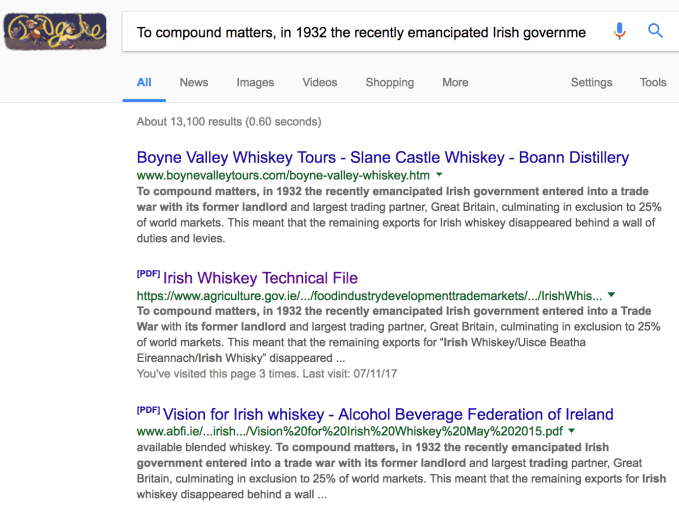This screenshot has width=679, height=511.
Task: Open the Videos results tab
Action: pos(320,82)
